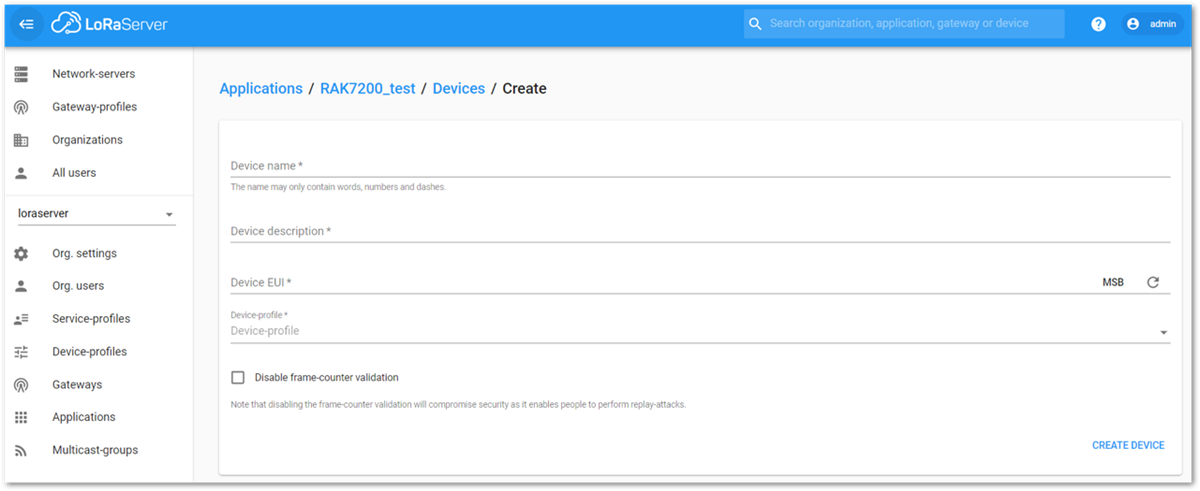The width and height of the screenshot is (1200, 491).
Task: Click the All users person icon
Action: [21, 173]
